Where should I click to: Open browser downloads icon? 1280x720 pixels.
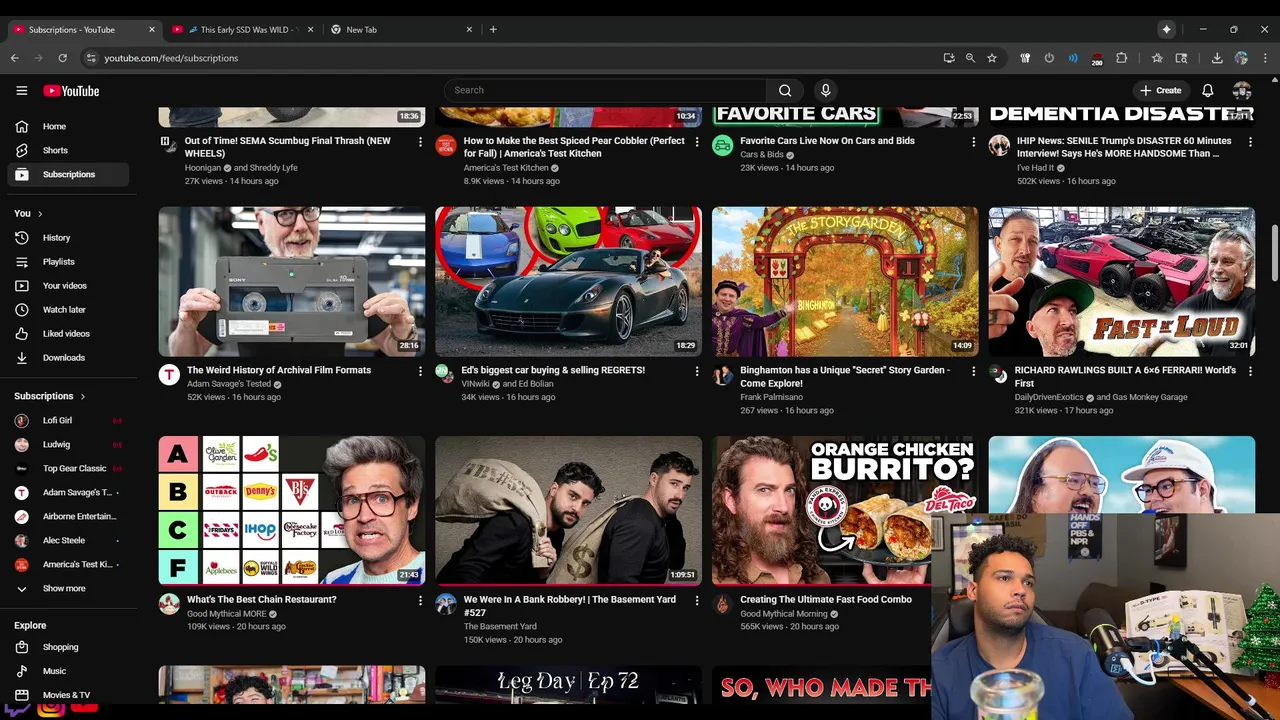point(1217,58)
